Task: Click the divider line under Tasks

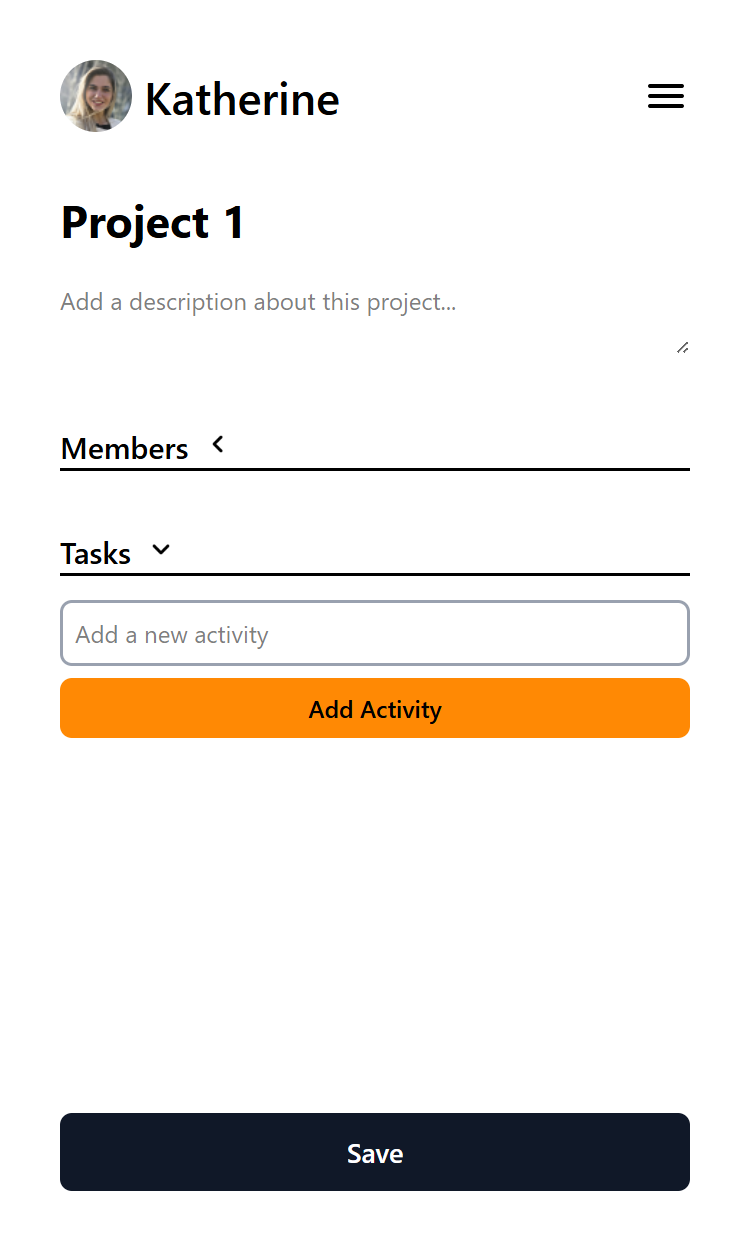Action: [375, 574]
